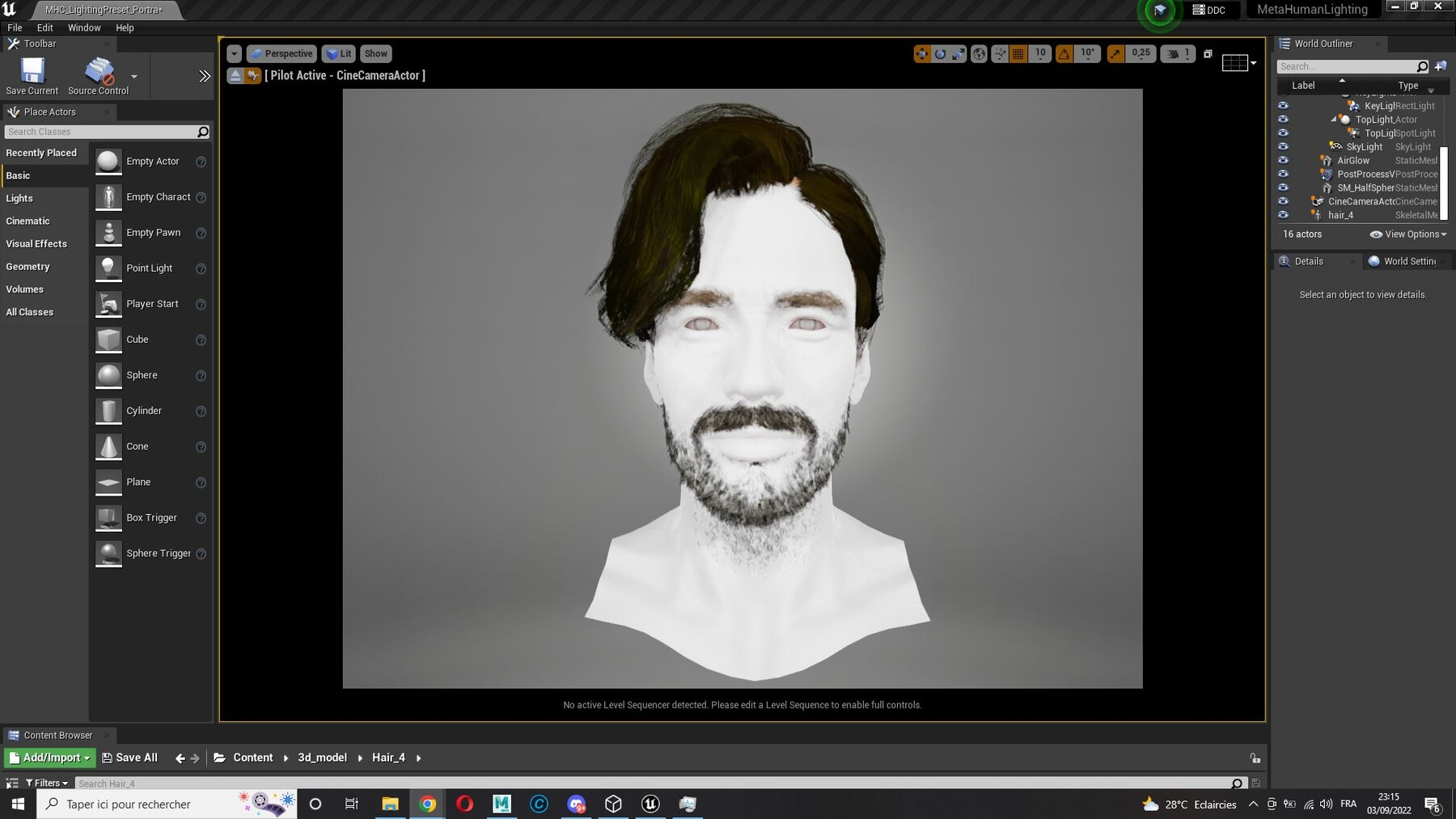Toggle visibility of CineCameraActor
This screenshot has width=1456, height=819.
tap(1283, 201)
